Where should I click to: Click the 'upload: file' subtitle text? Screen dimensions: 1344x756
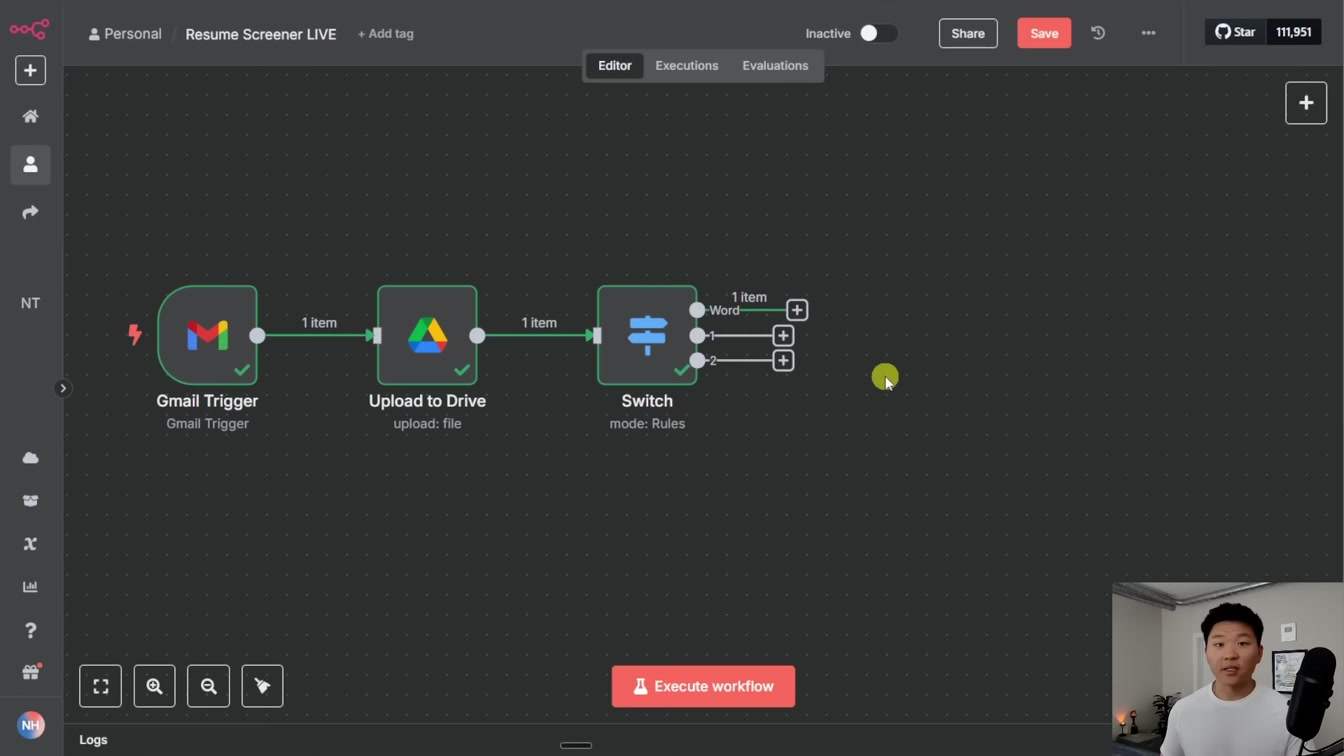pyautogui.click(x=427, y=424)
